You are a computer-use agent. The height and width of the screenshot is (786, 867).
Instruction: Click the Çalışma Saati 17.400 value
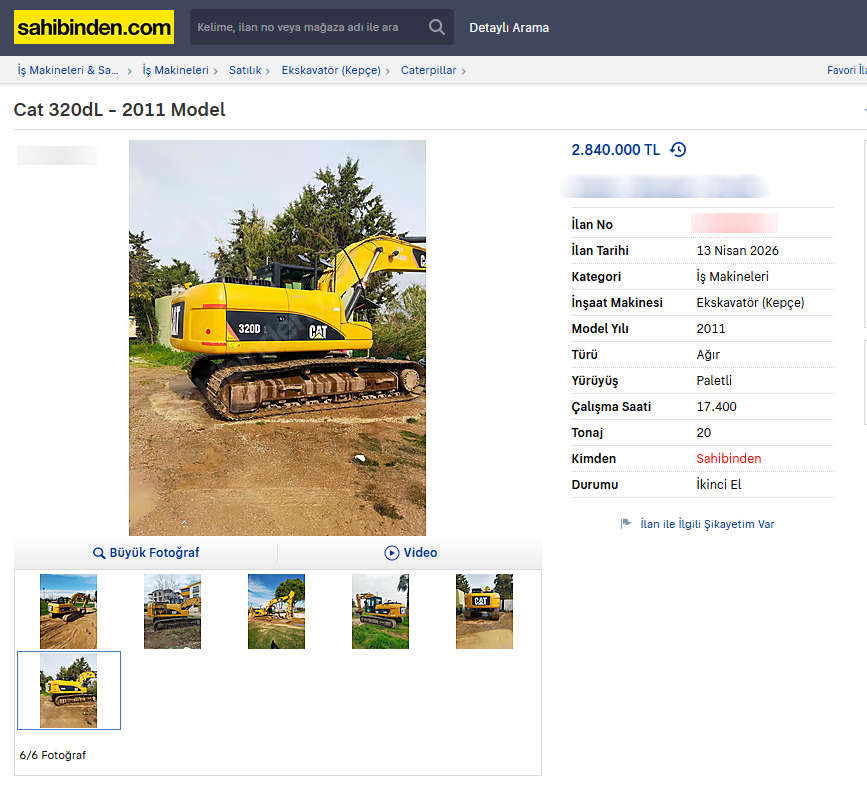pyautogui.click(x=716, y=407)
